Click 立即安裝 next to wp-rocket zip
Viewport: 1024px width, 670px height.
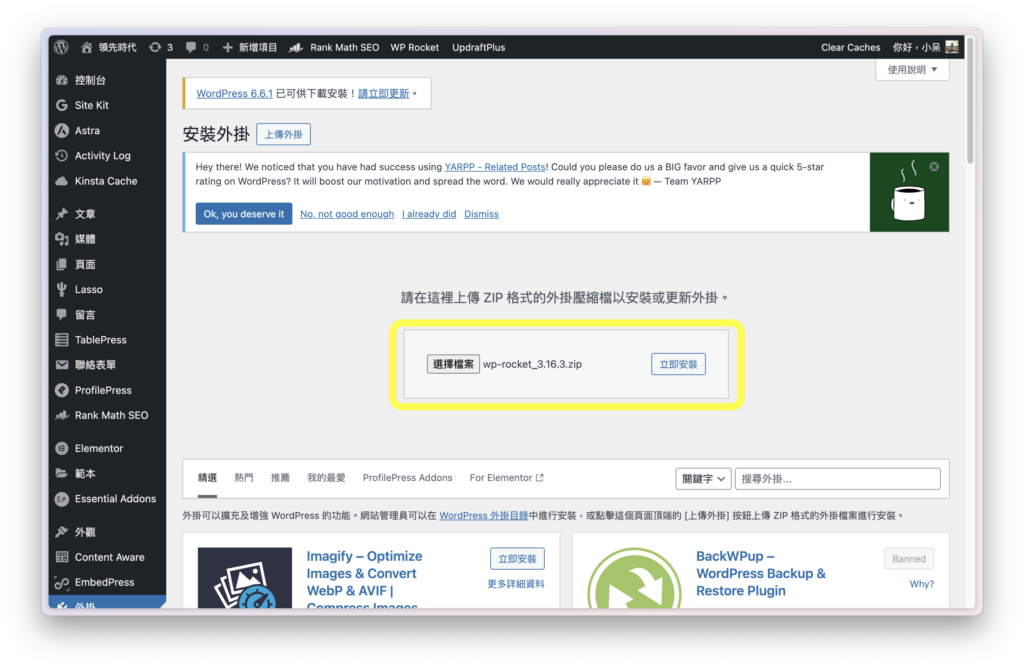(678, 364)
